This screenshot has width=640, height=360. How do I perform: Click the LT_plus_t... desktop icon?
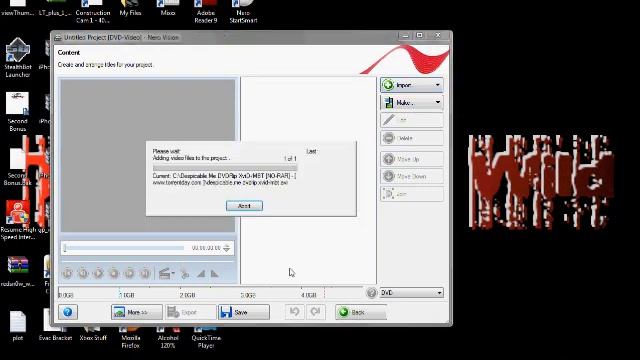(55, 8)
